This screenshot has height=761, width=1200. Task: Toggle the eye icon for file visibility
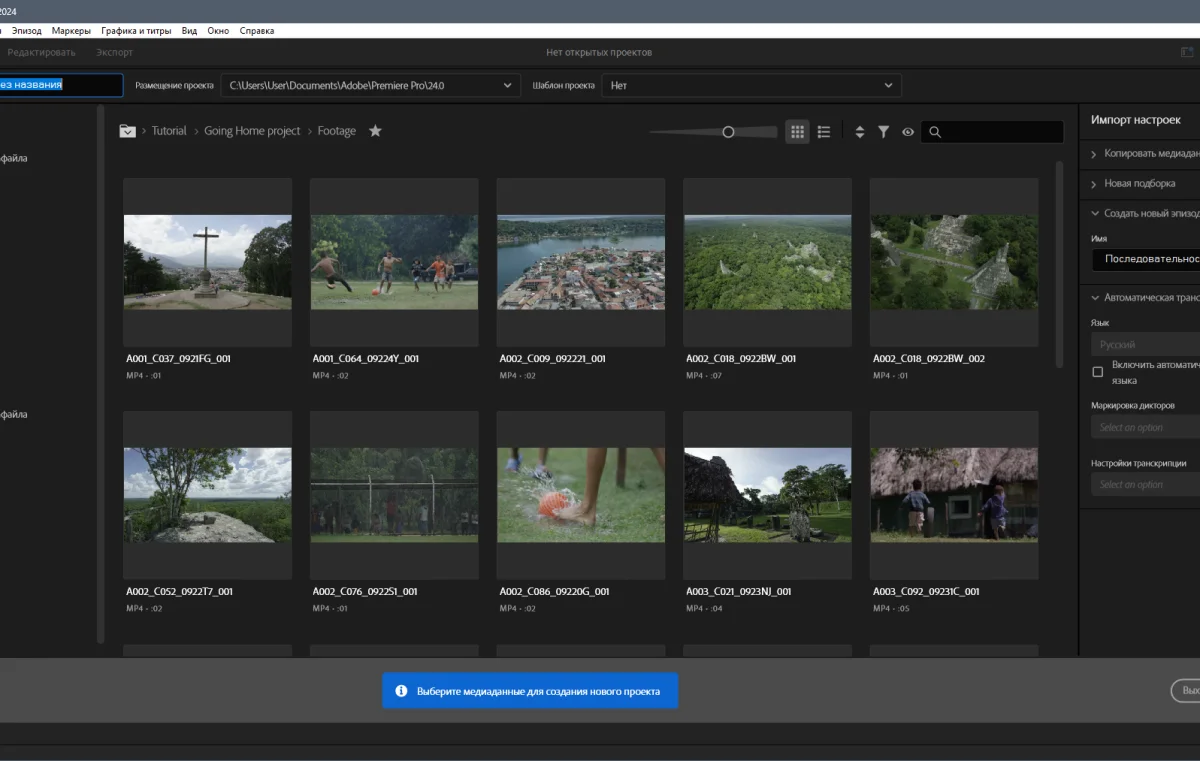tap(908, 132)
